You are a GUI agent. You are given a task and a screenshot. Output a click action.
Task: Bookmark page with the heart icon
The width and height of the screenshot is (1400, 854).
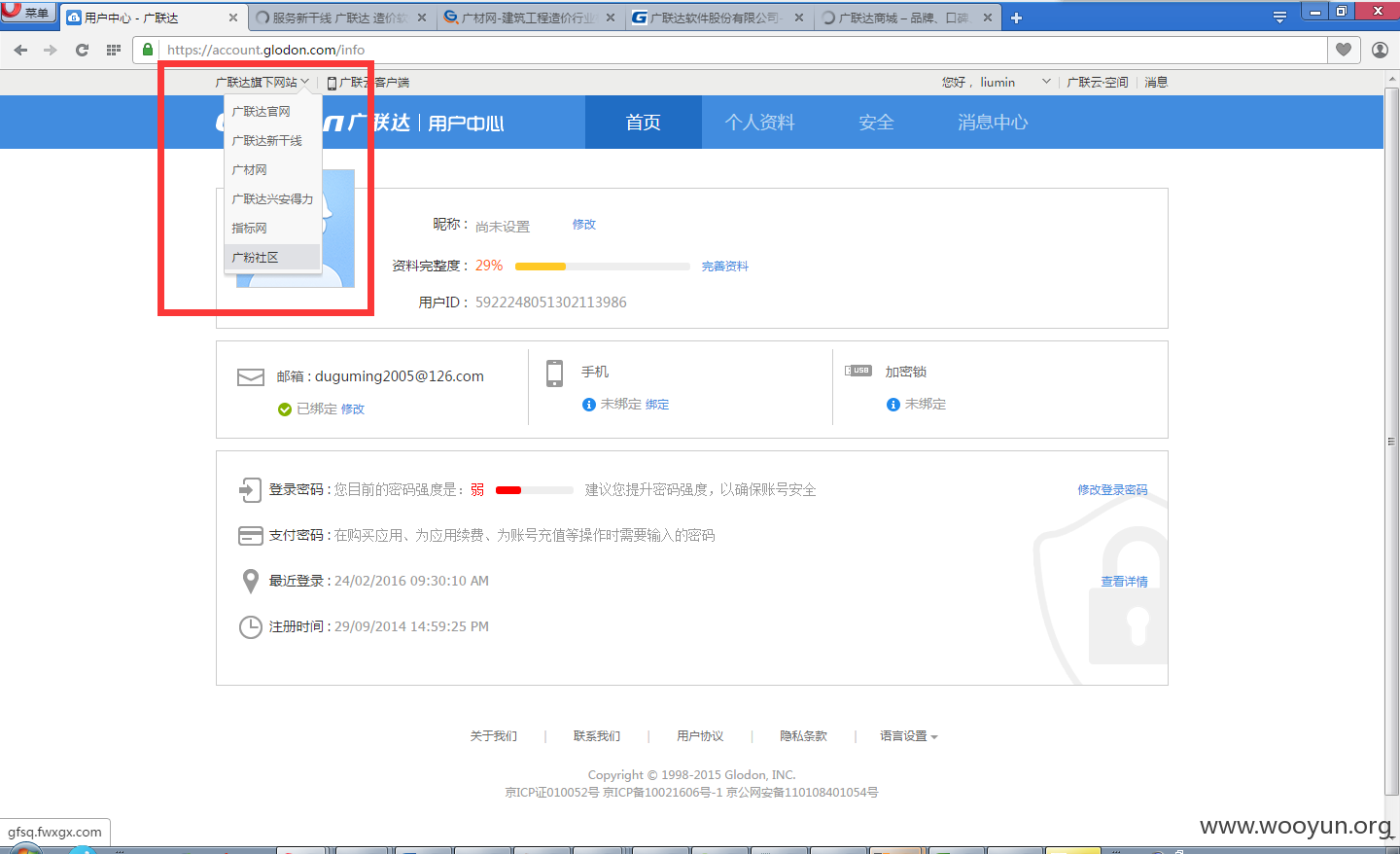coord(1344,50)
